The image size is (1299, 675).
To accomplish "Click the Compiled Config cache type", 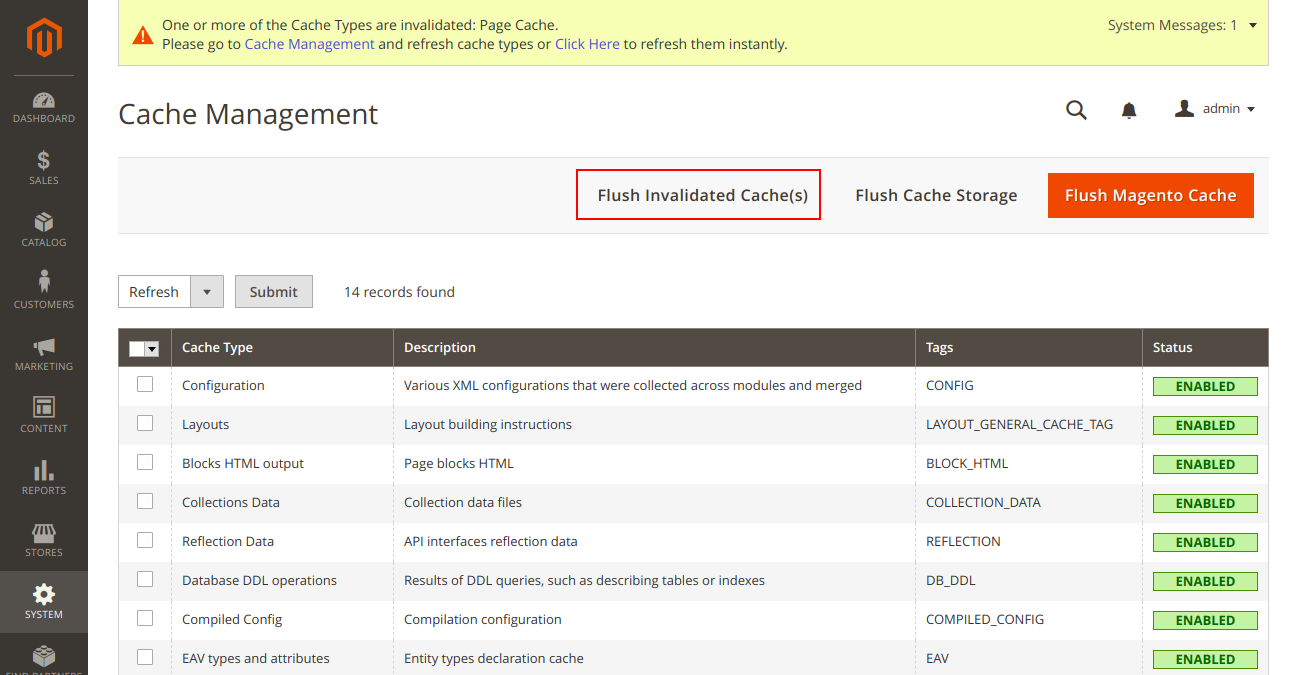I will point(232,619).
